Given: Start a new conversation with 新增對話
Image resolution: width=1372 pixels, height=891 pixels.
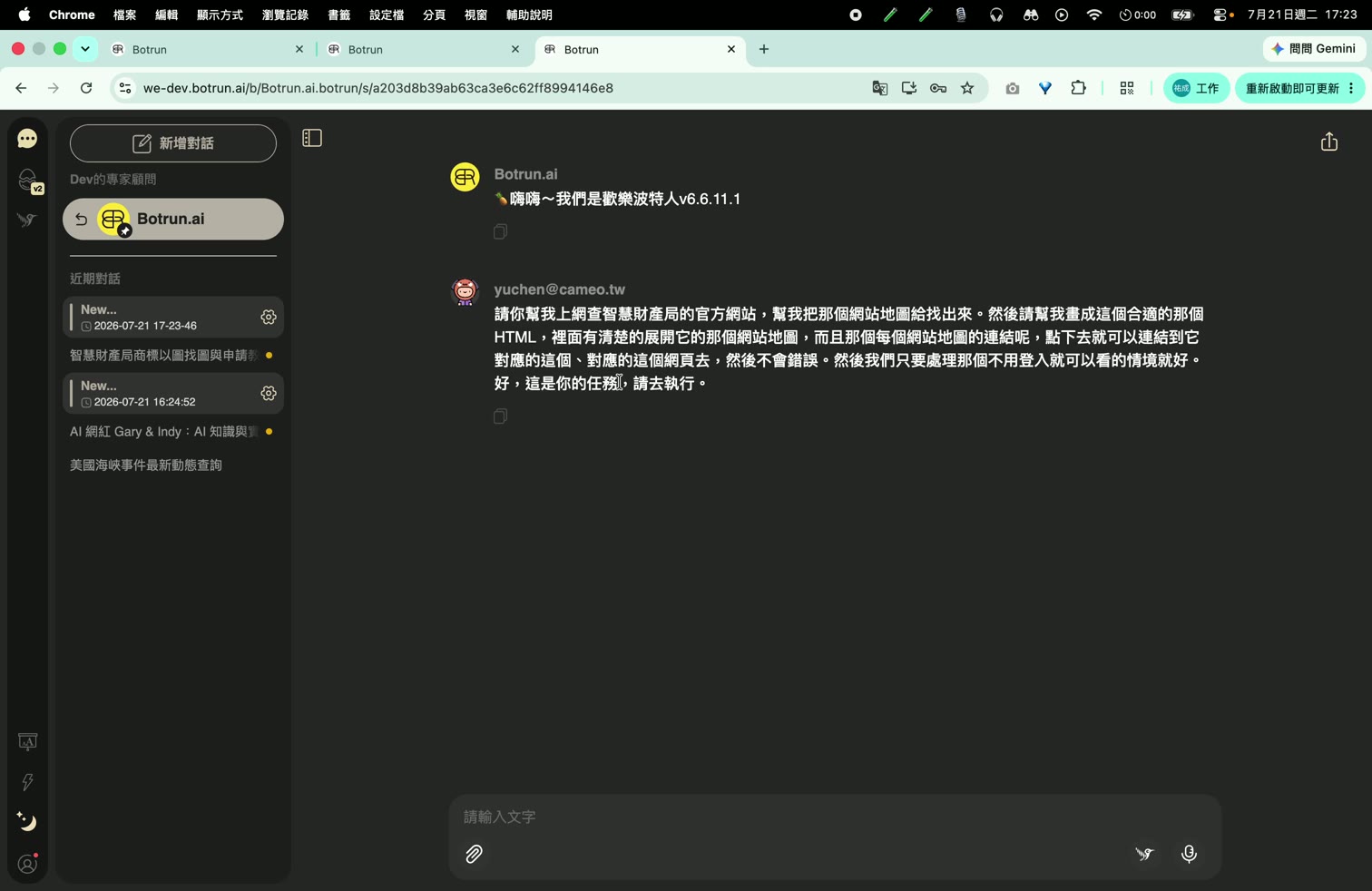Looking at the screenshot, I should point(173,143).
